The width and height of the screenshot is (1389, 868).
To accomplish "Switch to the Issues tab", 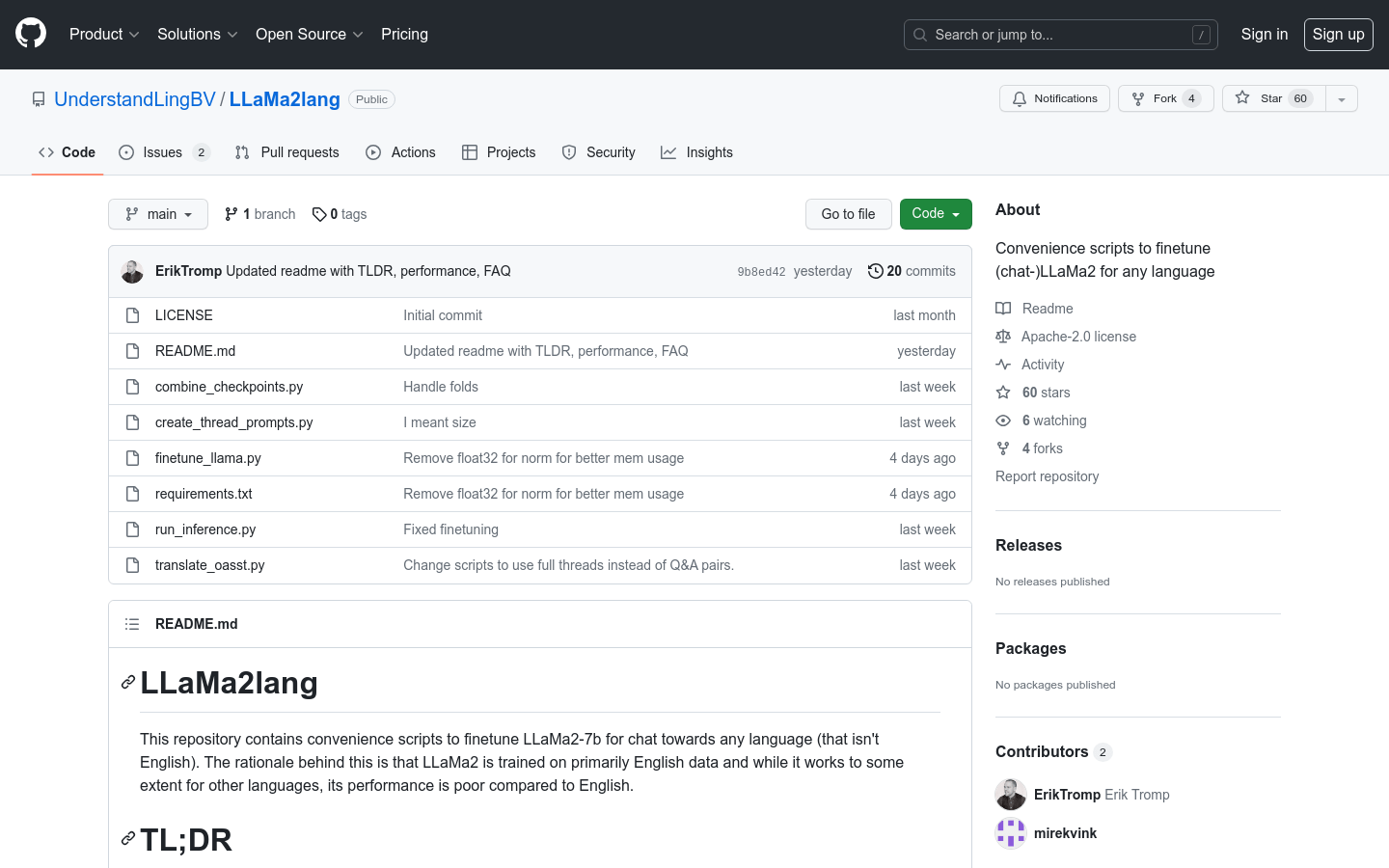I will [164, 152].
